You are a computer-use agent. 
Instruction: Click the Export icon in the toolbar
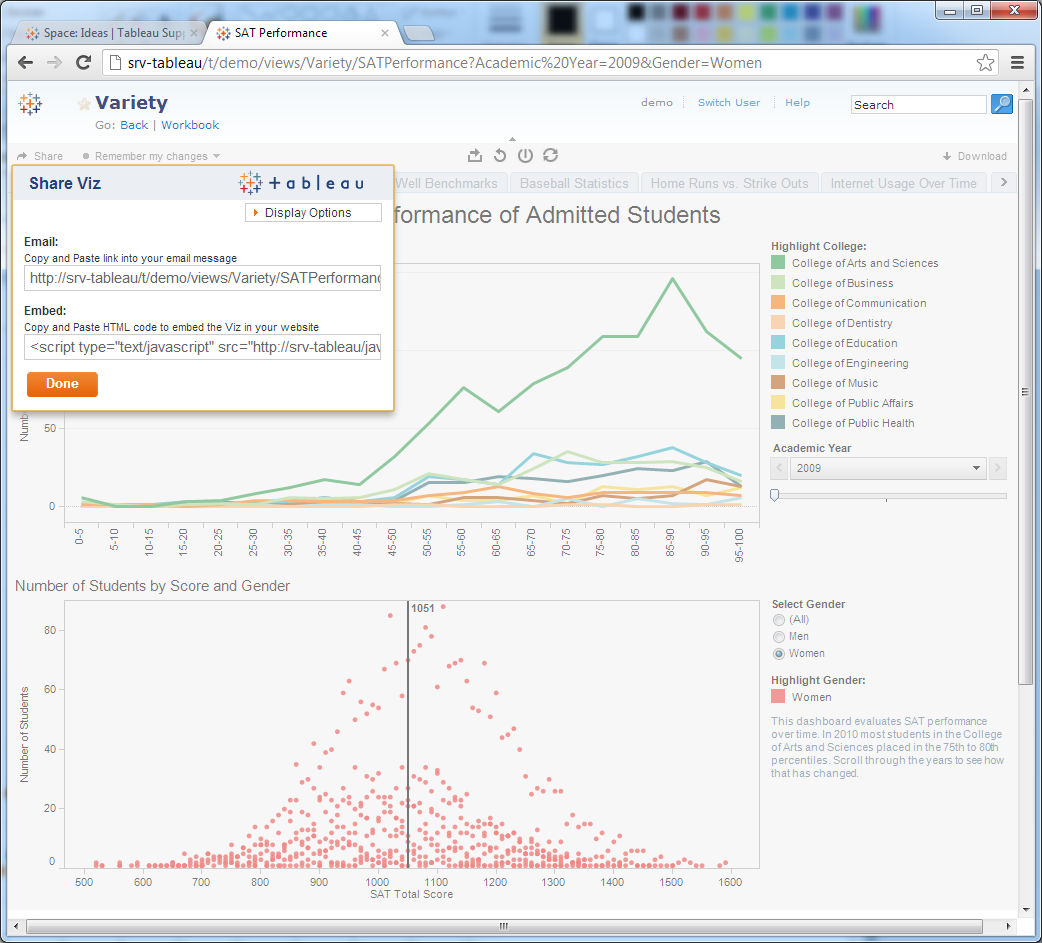point(475,155)
